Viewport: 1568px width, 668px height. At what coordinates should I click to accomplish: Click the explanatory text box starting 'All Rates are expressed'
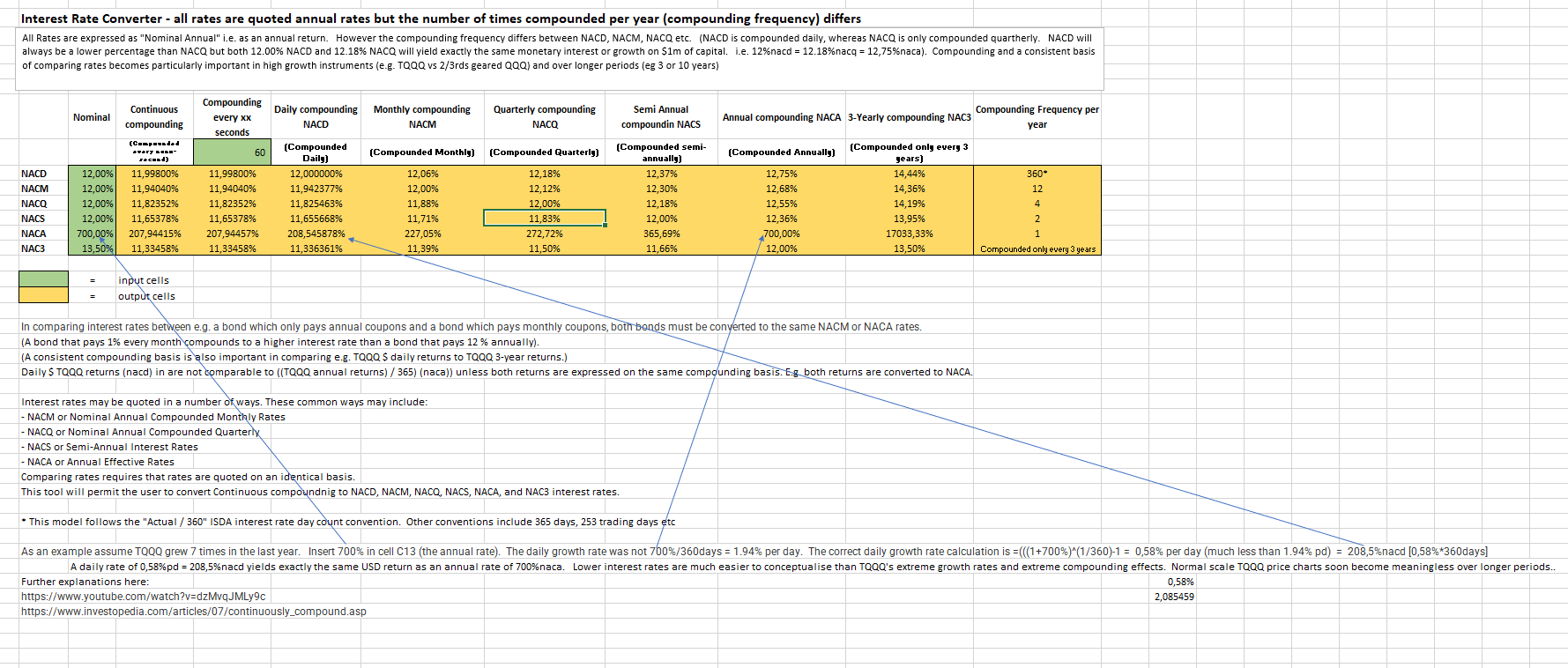click(560, 58)
